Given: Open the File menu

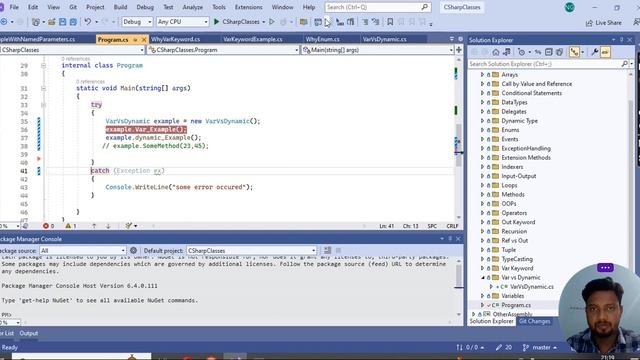Looking at the screenshot, I should 14,7.
